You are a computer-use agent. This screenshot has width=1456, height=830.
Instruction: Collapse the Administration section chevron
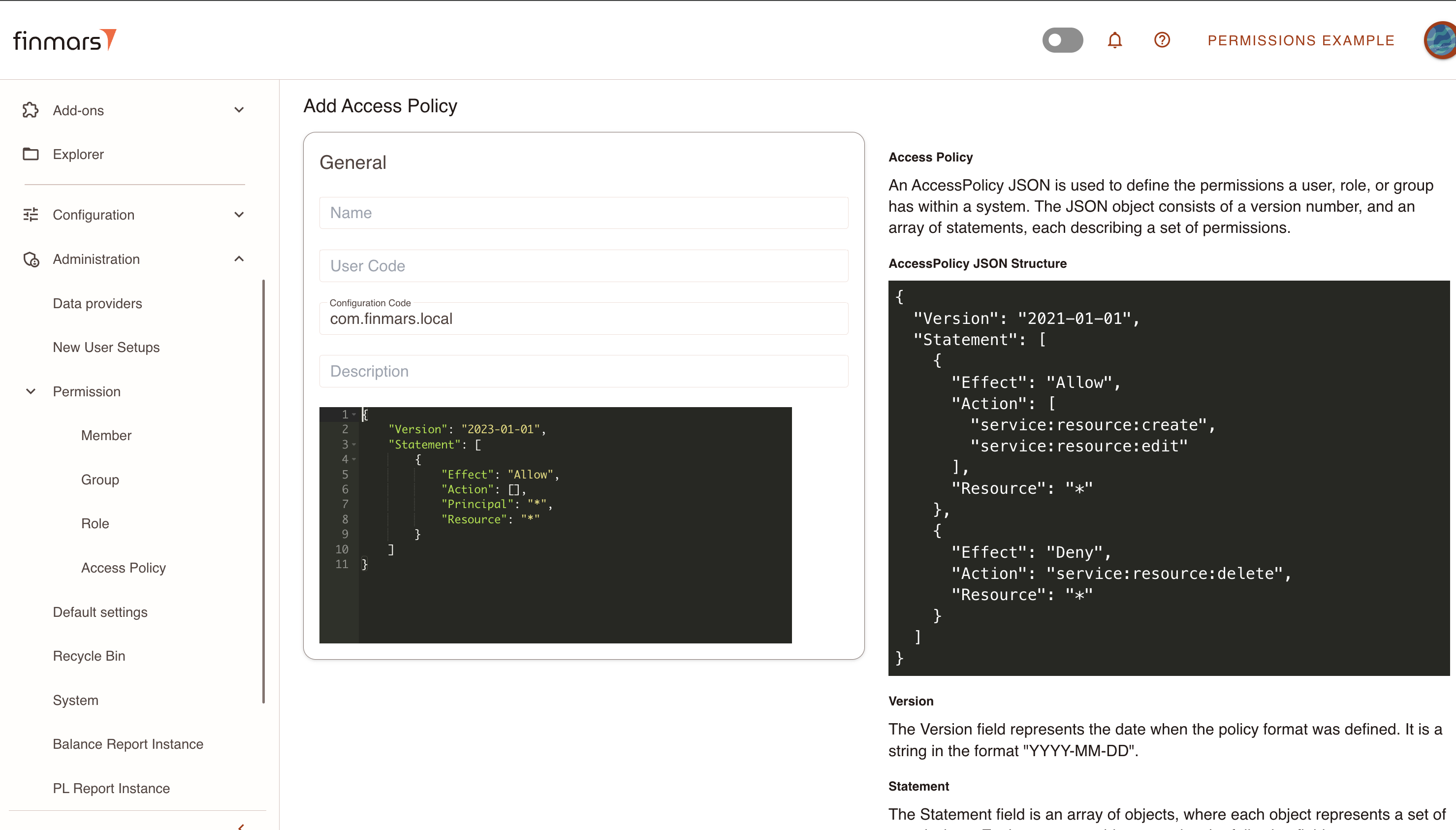pos(239,259)
